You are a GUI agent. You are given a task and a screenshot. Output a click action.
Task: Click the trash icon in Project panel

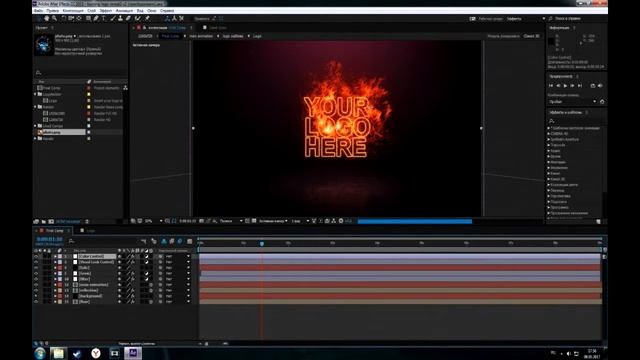click(87, 221)
